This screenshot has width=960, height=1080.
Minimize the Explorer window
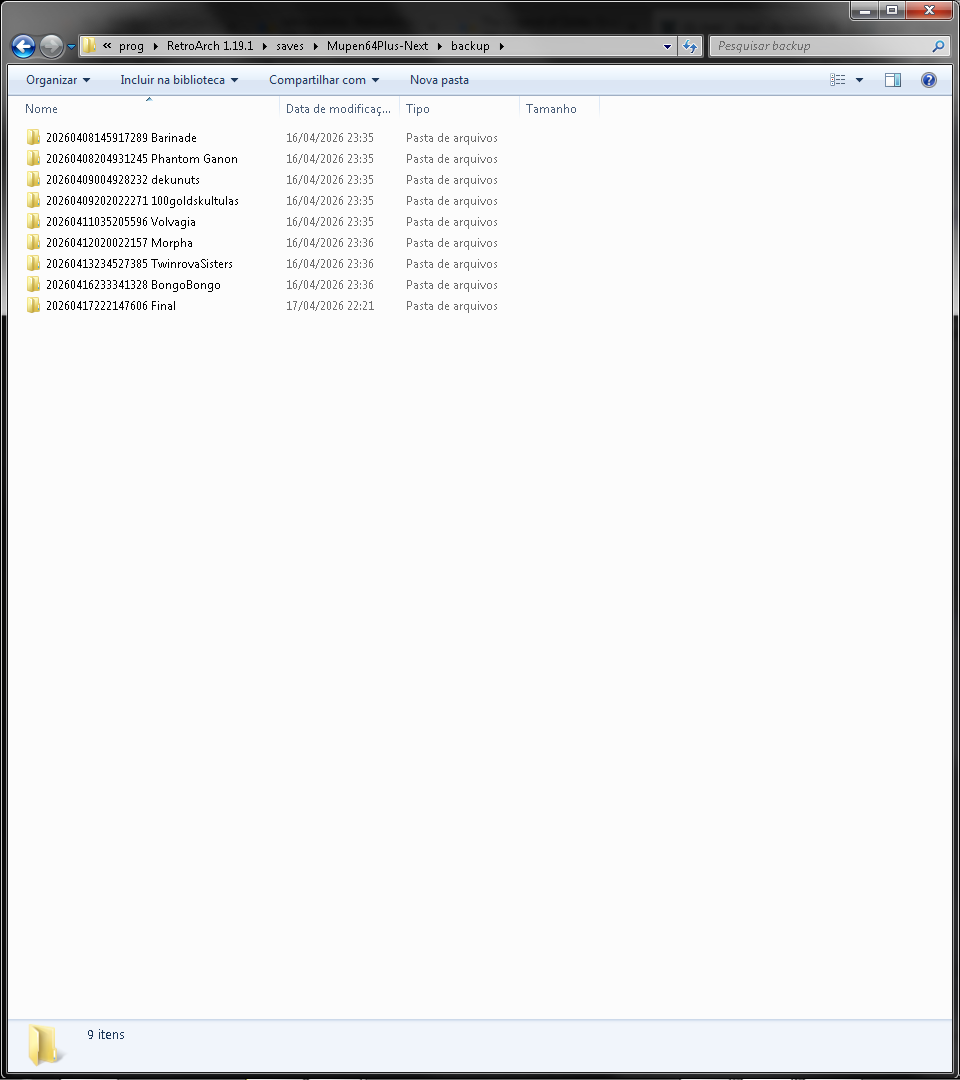[865, 10]
